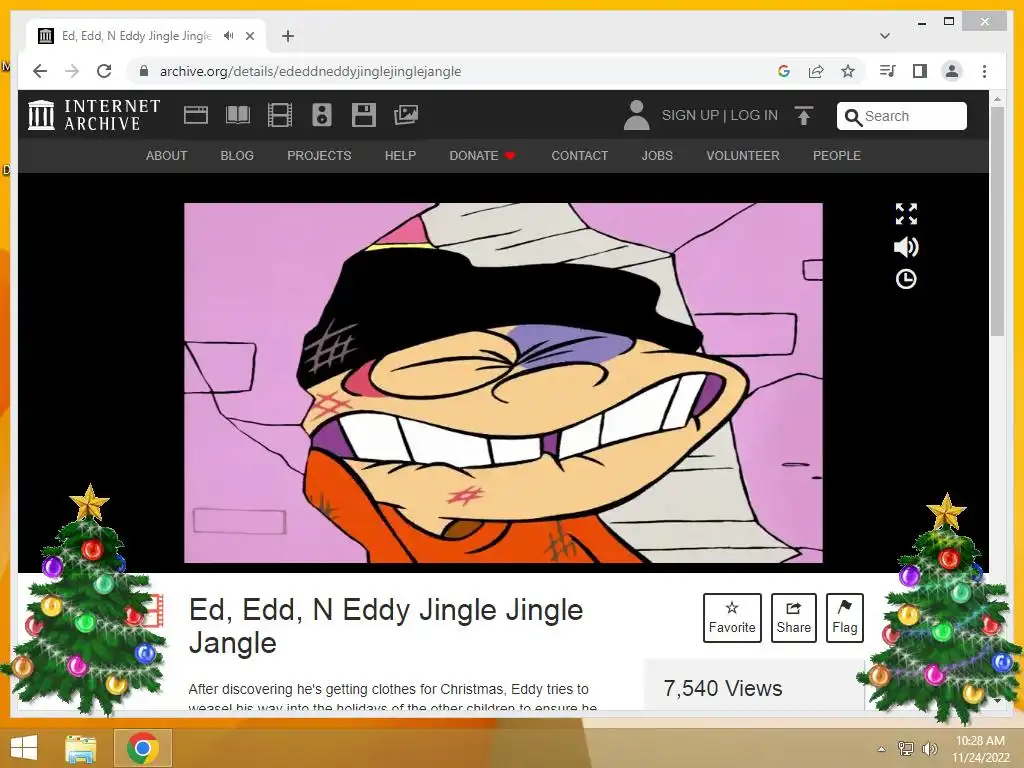
Task: Open the Web (Wayback) media icon
Action: coord(196,115)
